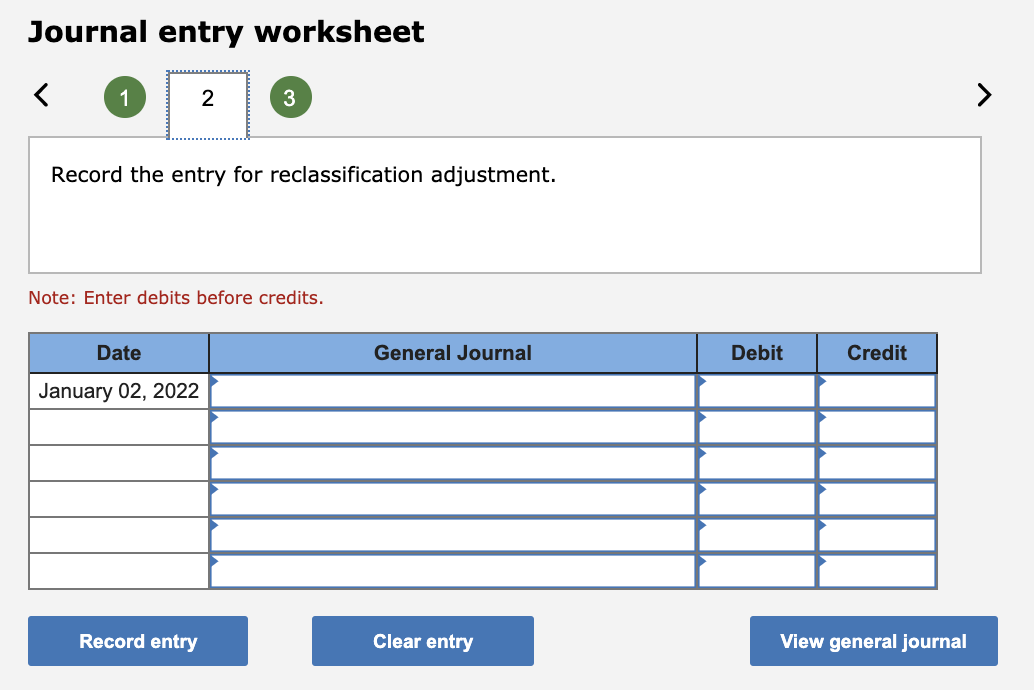1034x690 pixels.
Task: Click the dropdown flag on the first Debit cell
Action: 701,383
